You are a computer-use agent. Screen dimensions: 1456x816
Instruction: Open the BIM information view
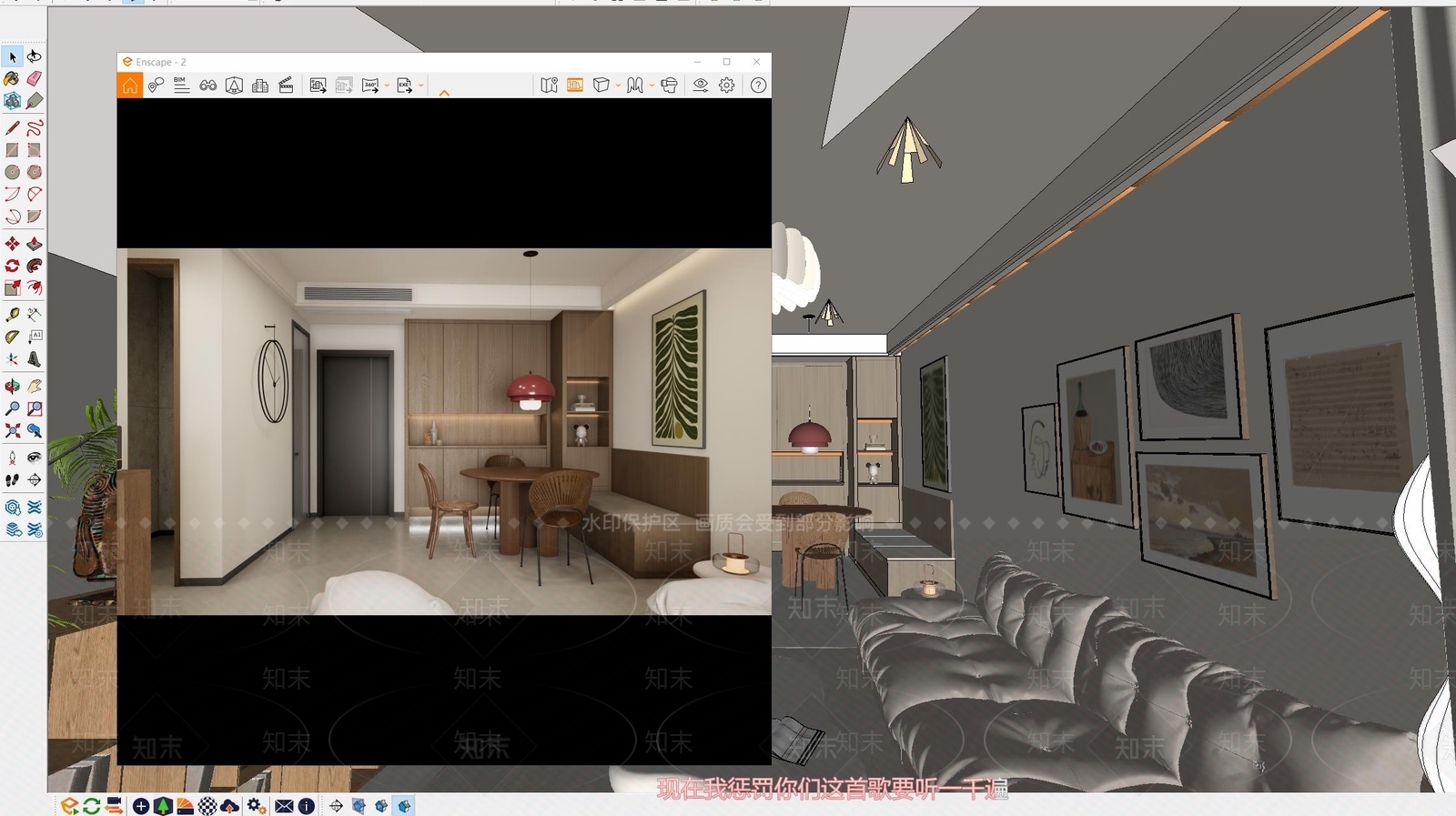click(181, 86)
